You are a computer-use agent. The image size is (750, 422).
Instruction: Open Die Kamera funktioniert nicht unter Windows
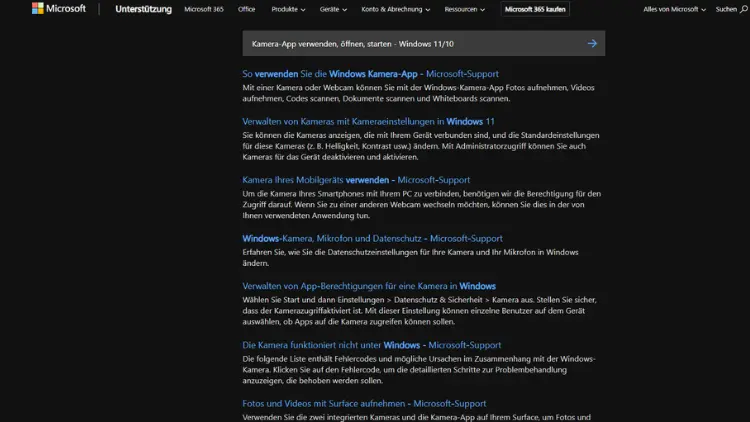[x=372, y=345]
